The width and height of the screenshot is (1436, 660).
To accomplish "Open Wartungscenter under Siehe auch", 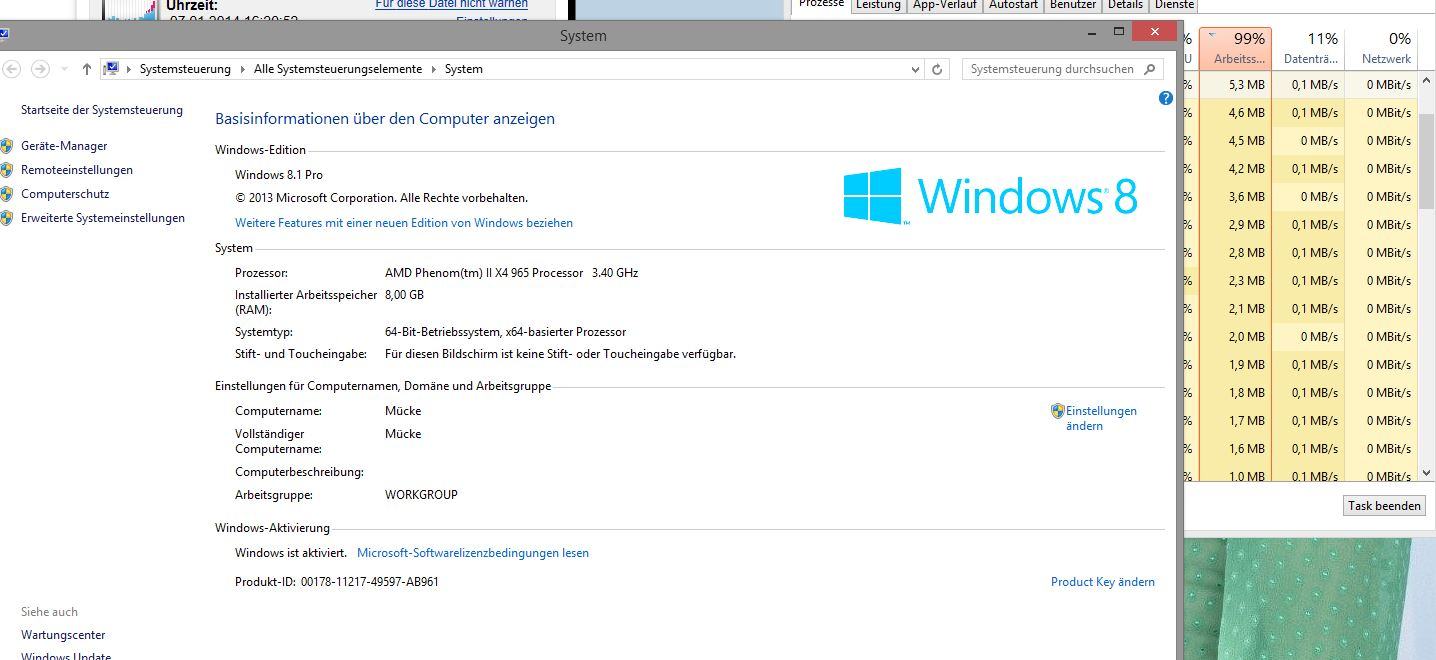I will pyautogui.click(x=63, y=635).
